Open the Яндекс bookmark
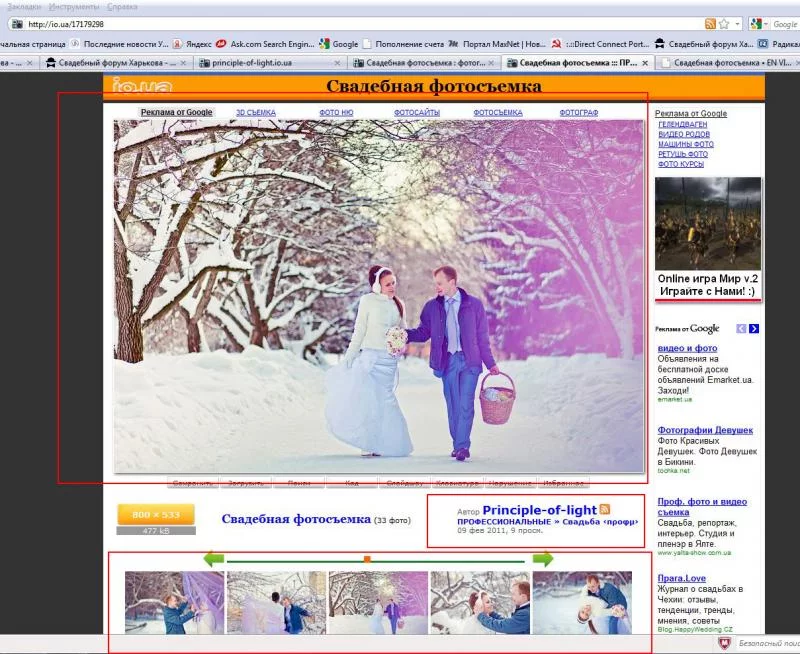Viewport: 800px width, 654px height. pos(192,44)
